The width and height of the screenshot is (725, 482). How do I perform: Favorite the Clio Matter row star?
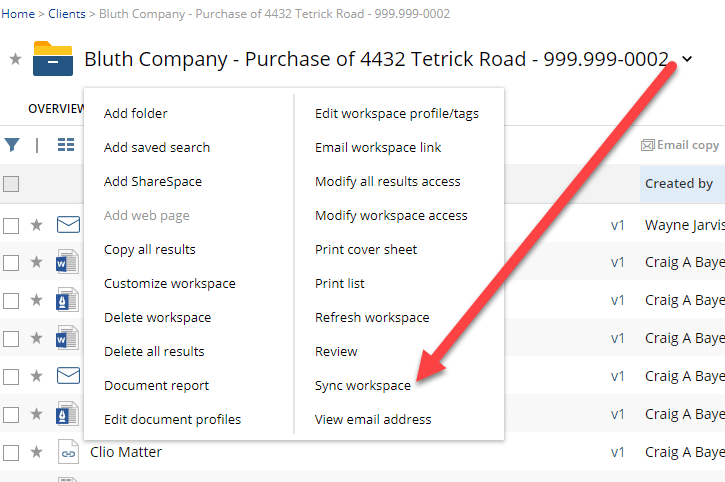(x=37, y=452)
